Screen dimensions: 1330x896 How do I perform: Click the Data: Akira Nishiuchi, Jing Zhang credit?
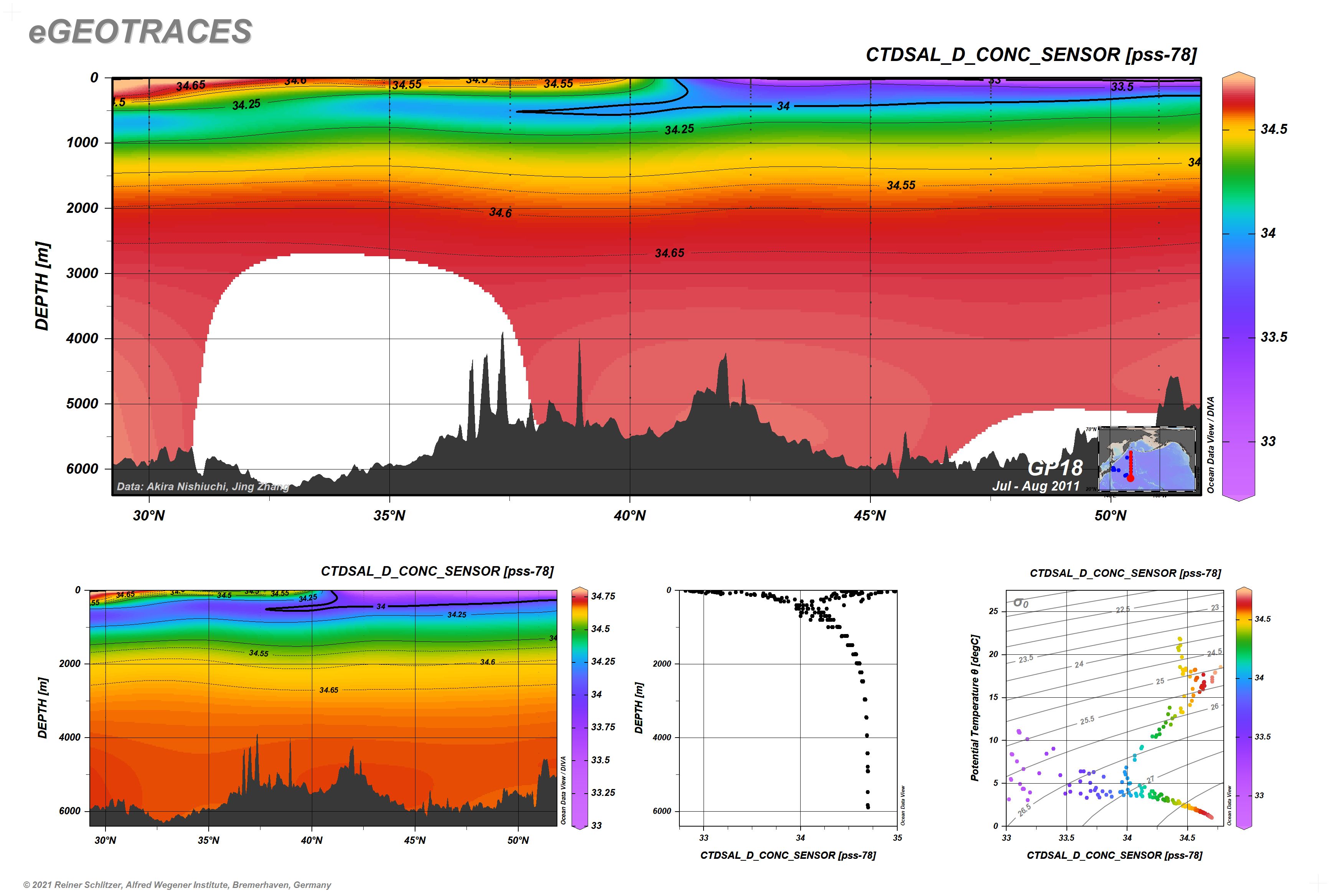203,487
